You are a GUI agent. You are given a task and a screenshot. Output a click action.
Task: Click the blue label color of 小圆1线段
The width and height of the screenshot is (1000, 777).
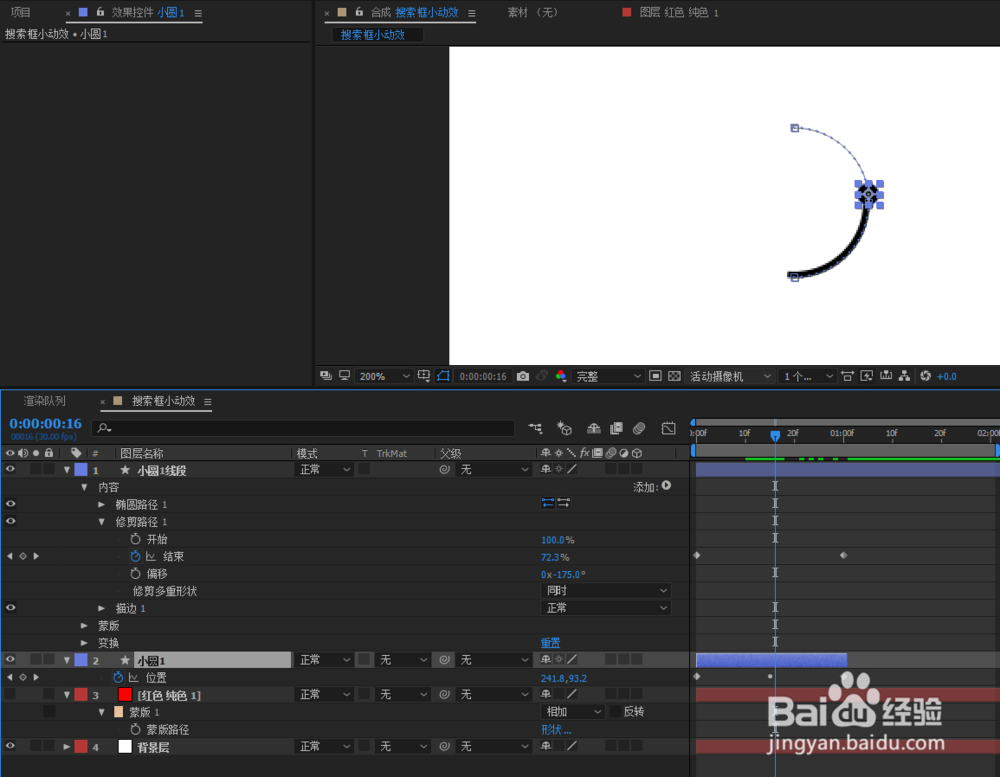click(x=81, y=470)
